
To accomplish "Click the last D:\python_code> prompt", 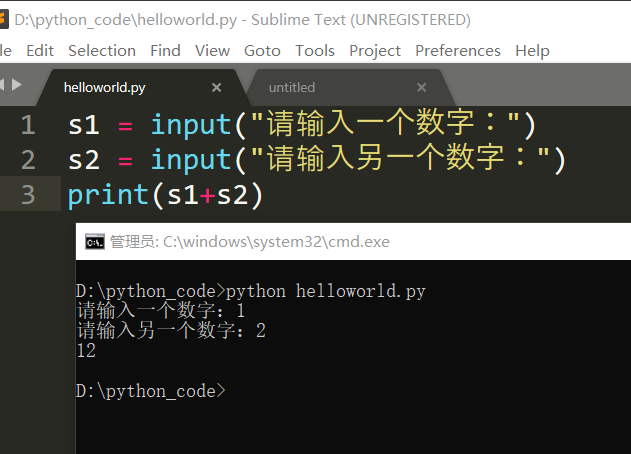I will pos(151,391).
